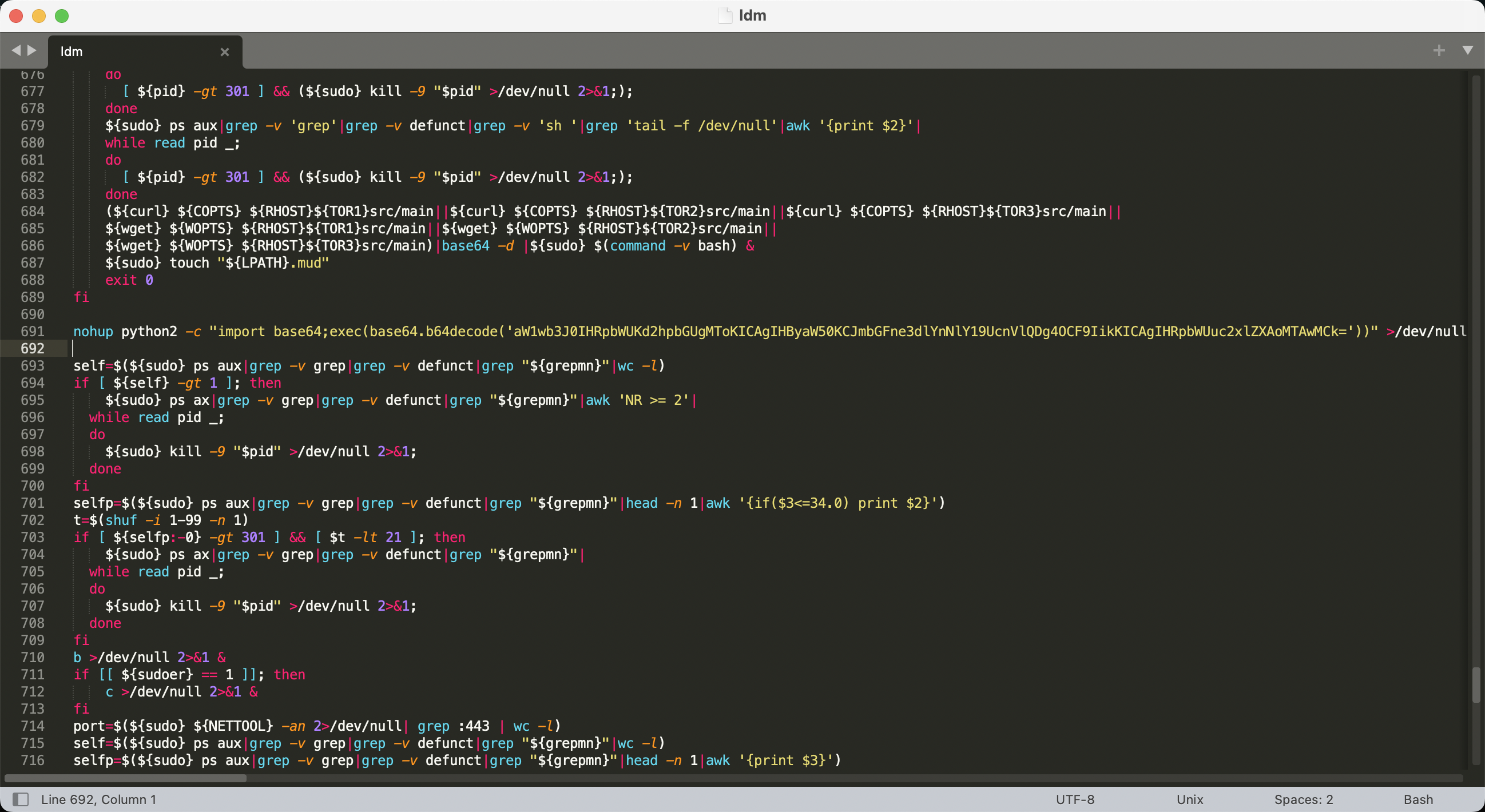Click line number 714 in gutter

[32, 726]
